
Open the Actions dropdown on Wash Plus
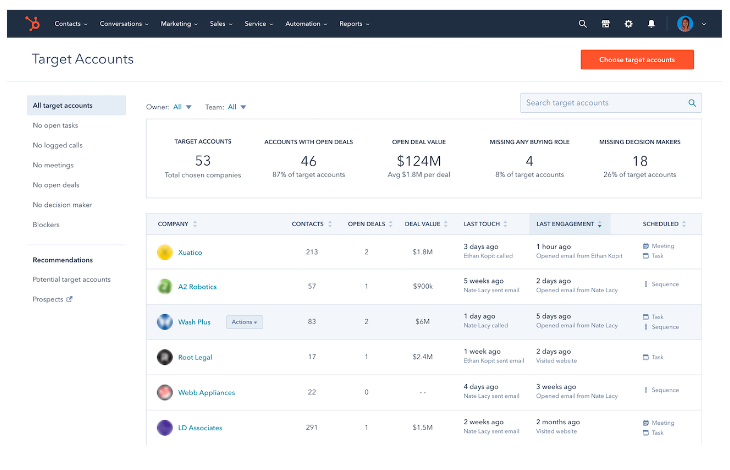(x=244, y=322)
